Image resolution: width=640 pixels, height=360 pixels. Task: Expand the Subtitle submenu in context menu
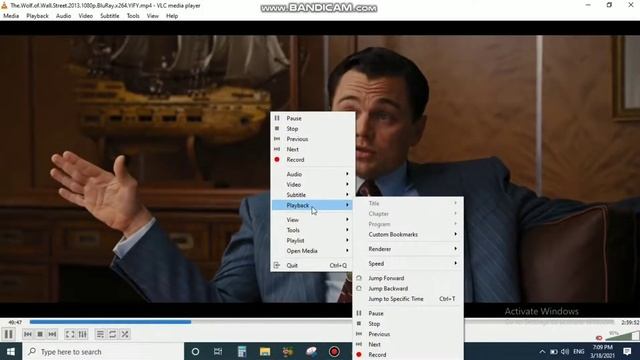coord(313,195)
